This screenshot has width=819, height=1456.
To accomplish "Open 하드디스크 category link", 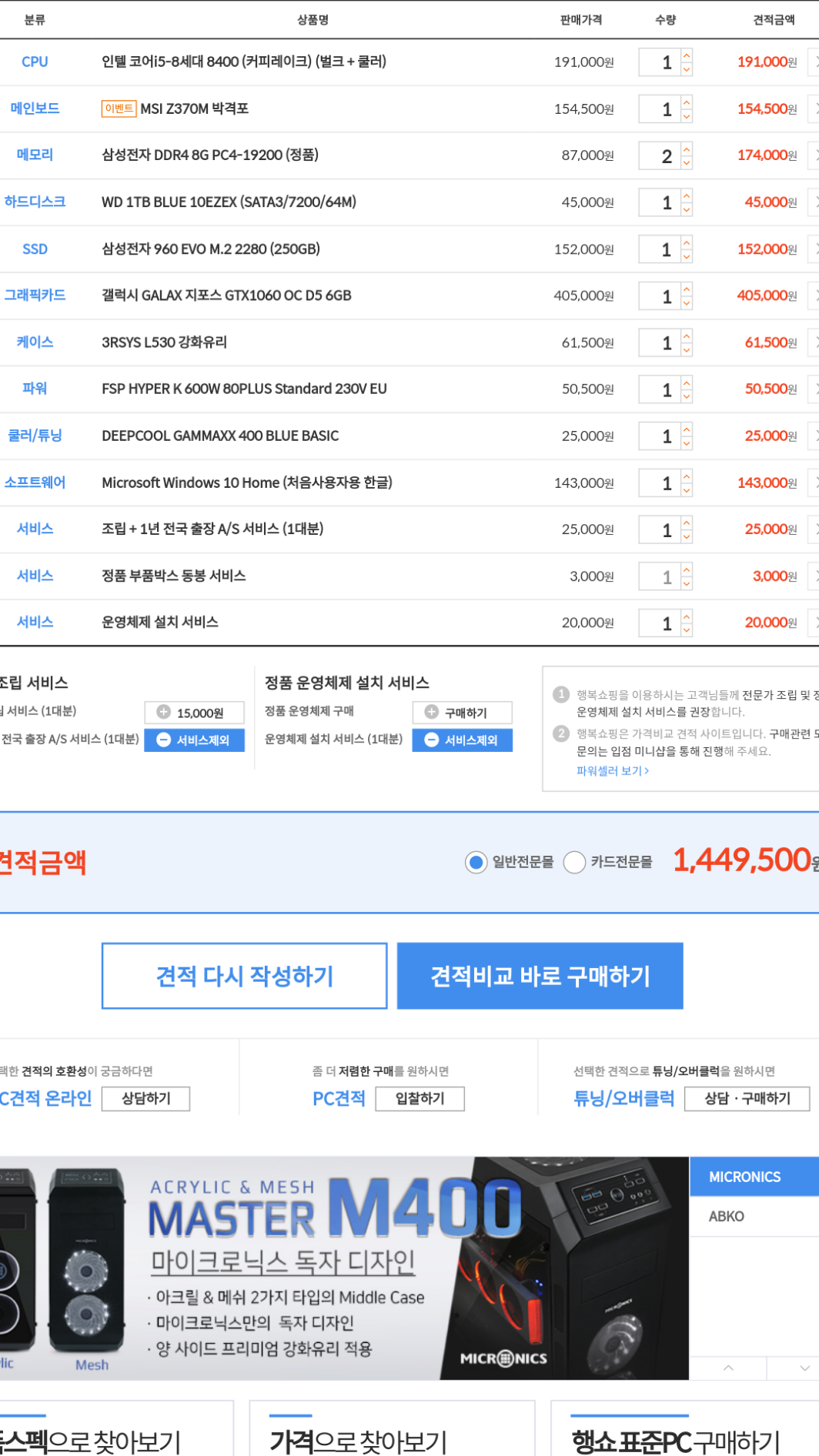I will pos(35,202).
